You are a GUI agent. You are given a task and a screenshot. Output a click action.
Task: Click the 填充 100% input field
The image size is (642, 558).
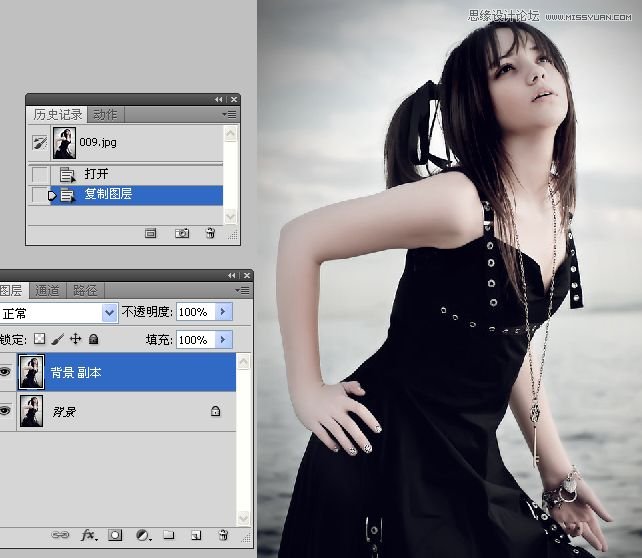pyautogui.click(x=196, y=340)
